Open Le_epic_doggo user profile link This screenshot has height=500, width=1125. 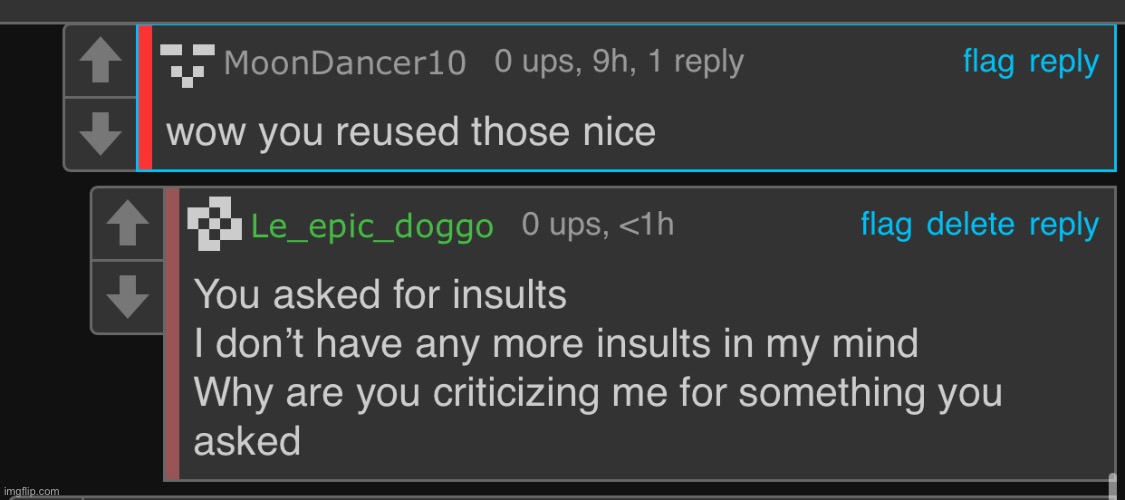pos(372,227)
